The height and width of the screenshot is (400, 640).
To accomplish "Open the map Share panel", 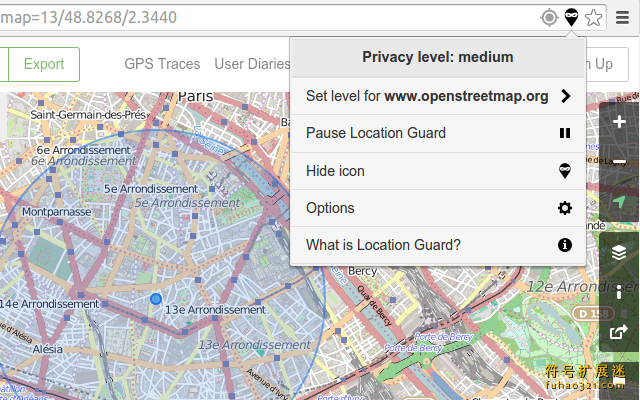I will tap(619, 332).
